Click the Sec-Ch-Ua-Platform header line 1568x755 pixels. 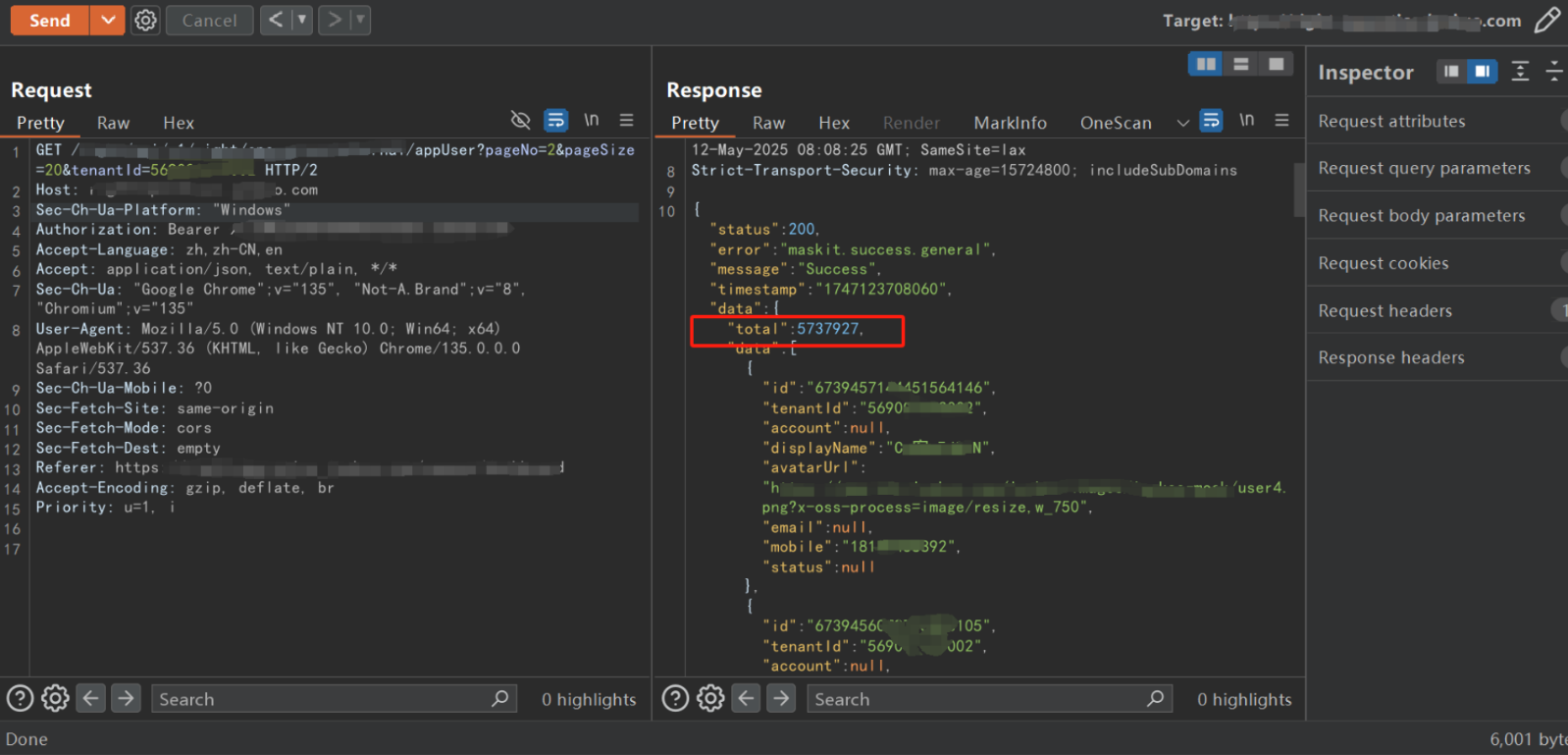coord(163,210)
